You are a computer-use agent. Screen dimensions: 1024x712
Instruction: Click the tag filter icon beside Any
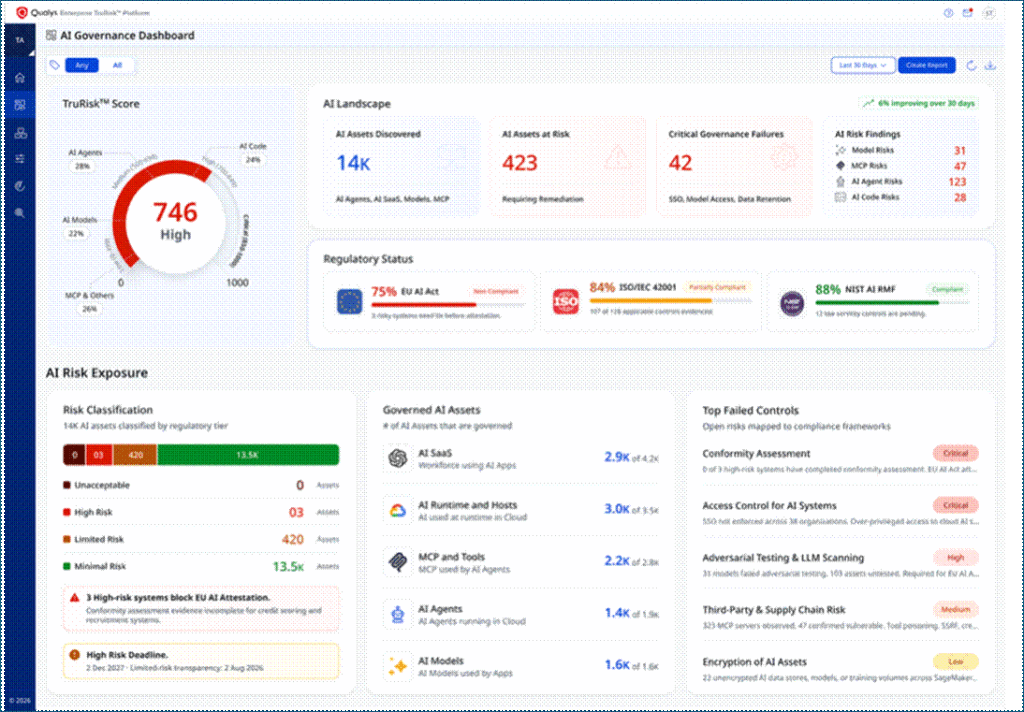pyautogui.click(x=55, y=65)
